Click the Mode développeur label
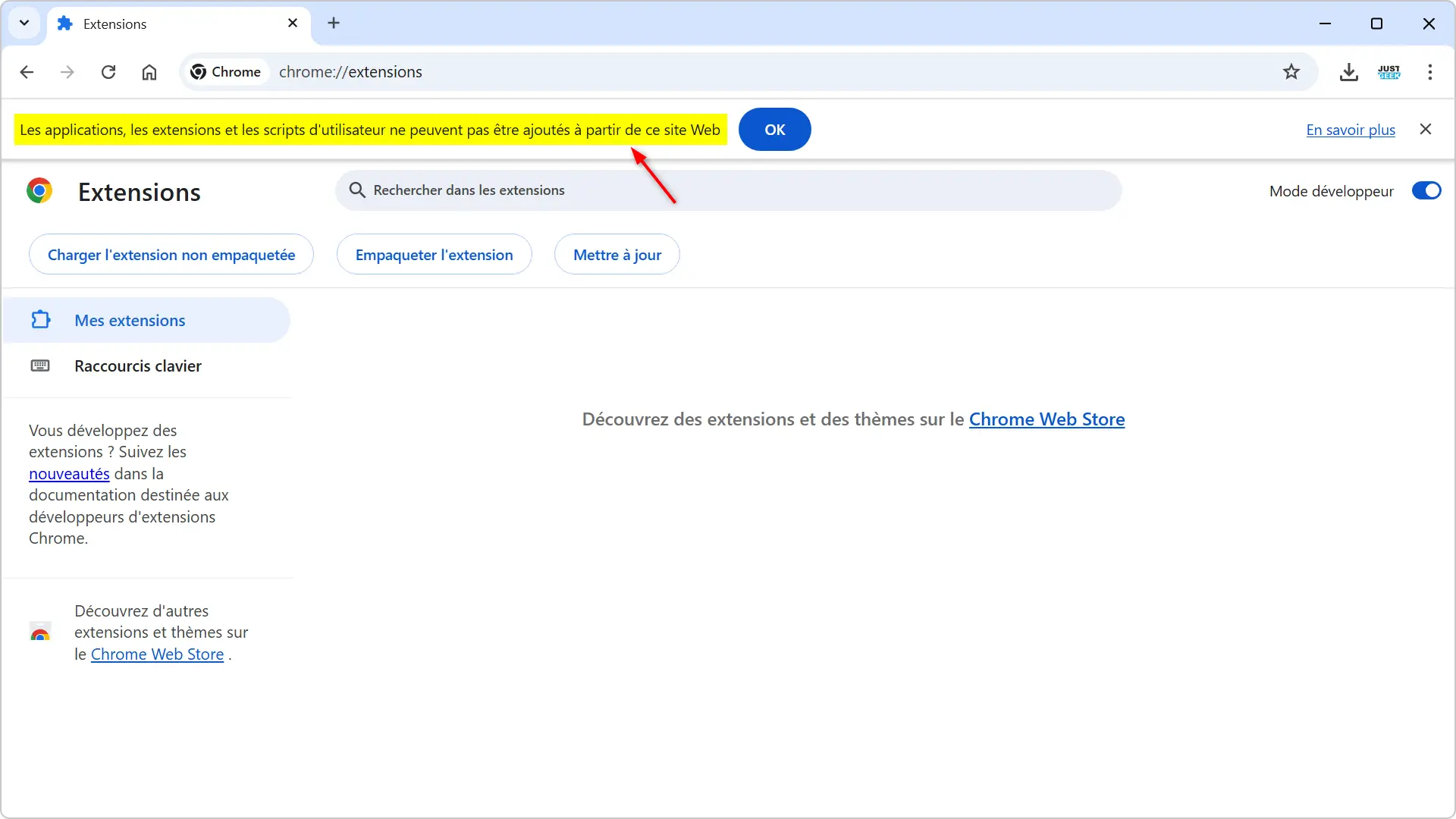1456x819 pixels. click(1331, 191)
